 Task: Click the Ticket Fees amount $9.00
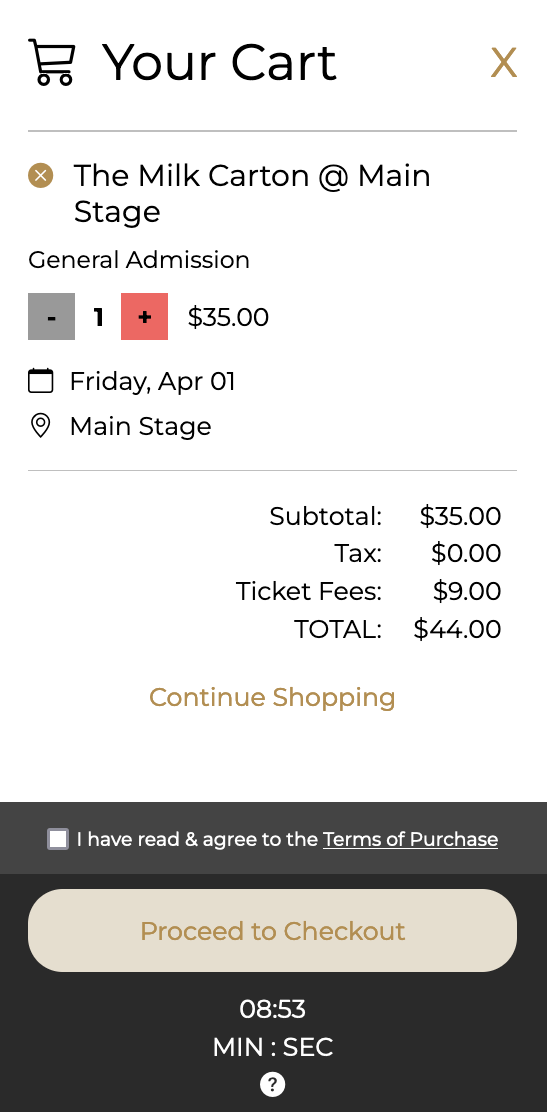(x=467, y=591)
